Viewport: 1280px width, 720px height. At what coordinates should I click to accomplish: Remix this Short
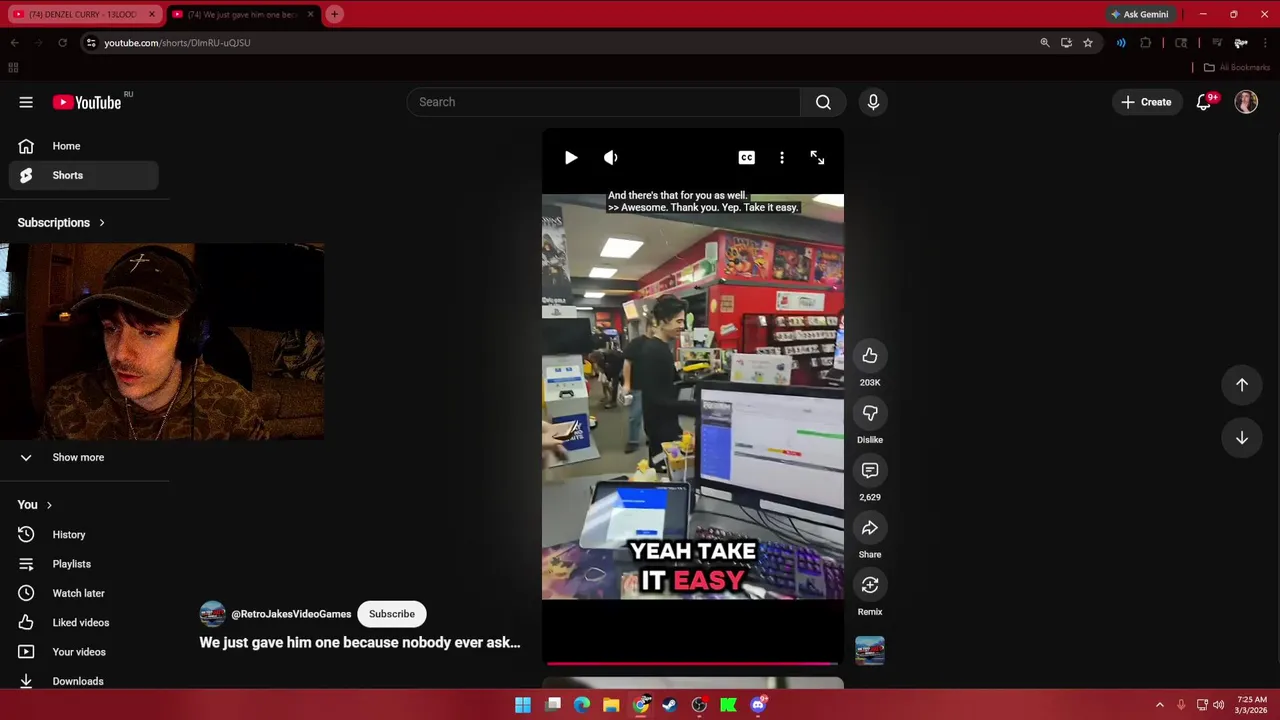870,585
